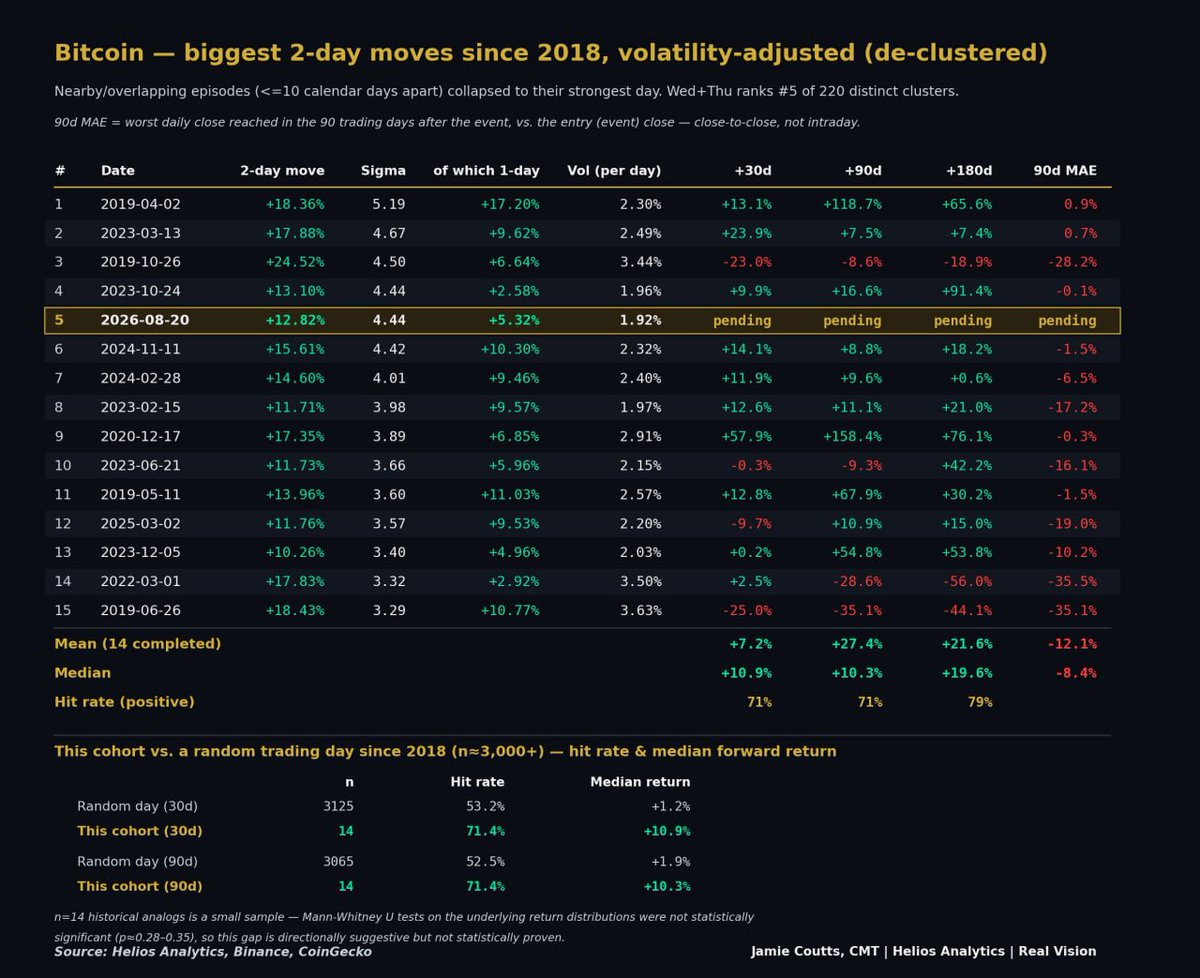Select the 'Date' column header

pos(118,171)
